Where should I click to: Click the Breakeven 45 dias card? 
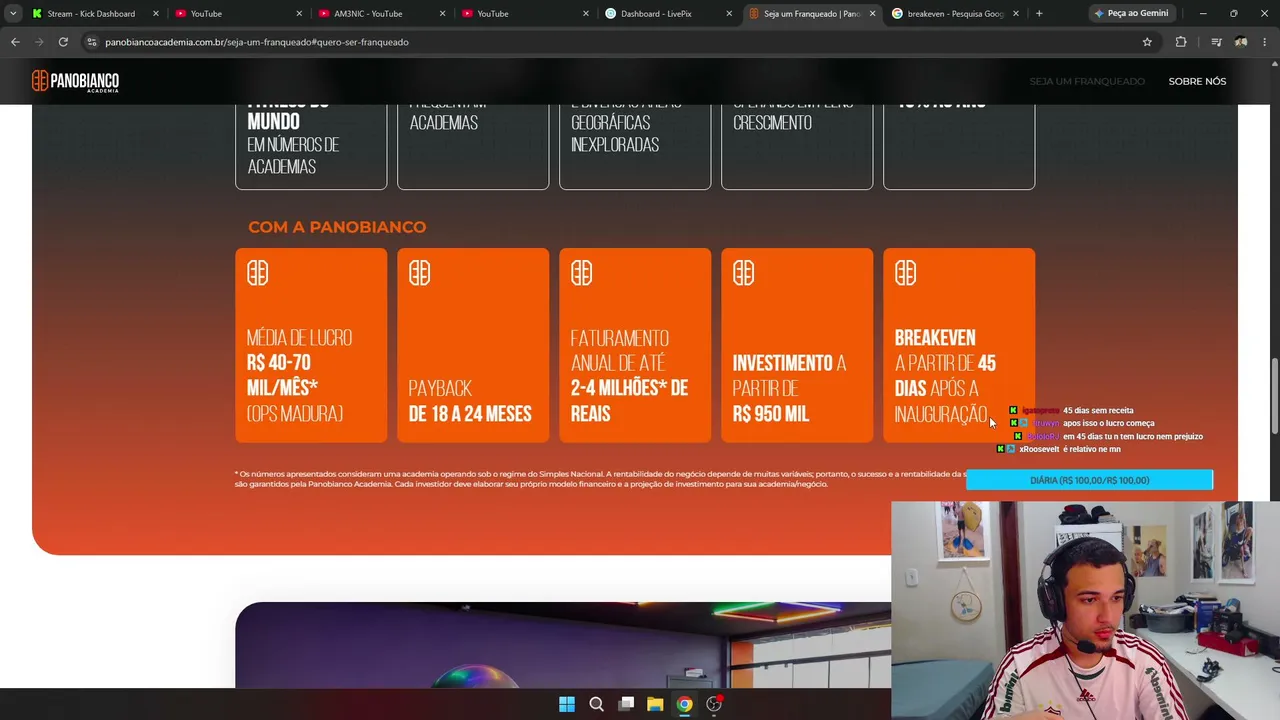tap(959, 345)
